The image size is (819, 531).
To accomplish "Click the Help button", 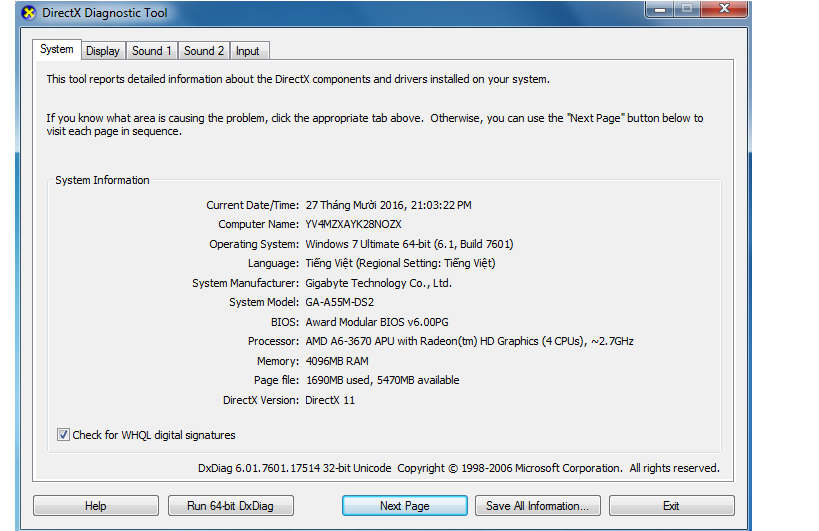I will pos(96,505).
